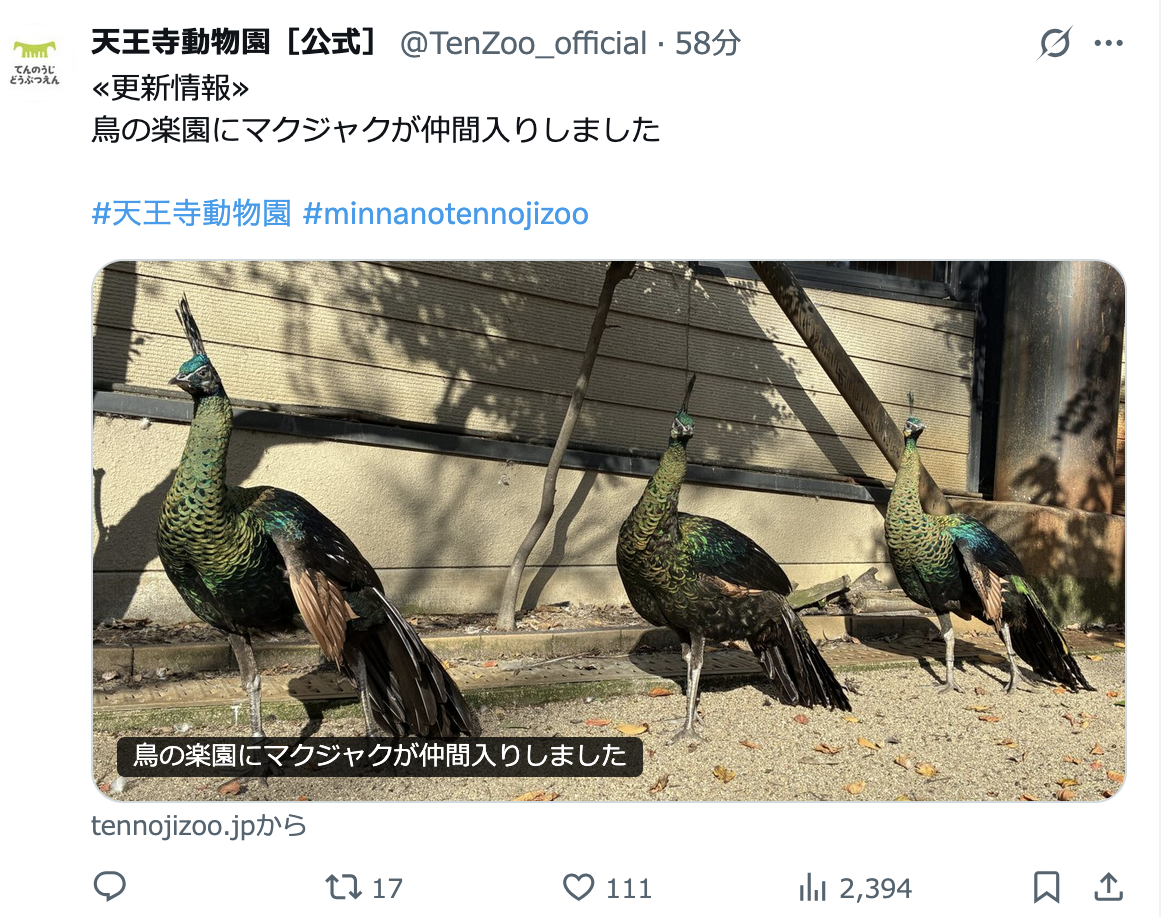Open the three-dot more options menu
The height and width of the screenshot is (917, 1169).
[x=1109, y=43]
